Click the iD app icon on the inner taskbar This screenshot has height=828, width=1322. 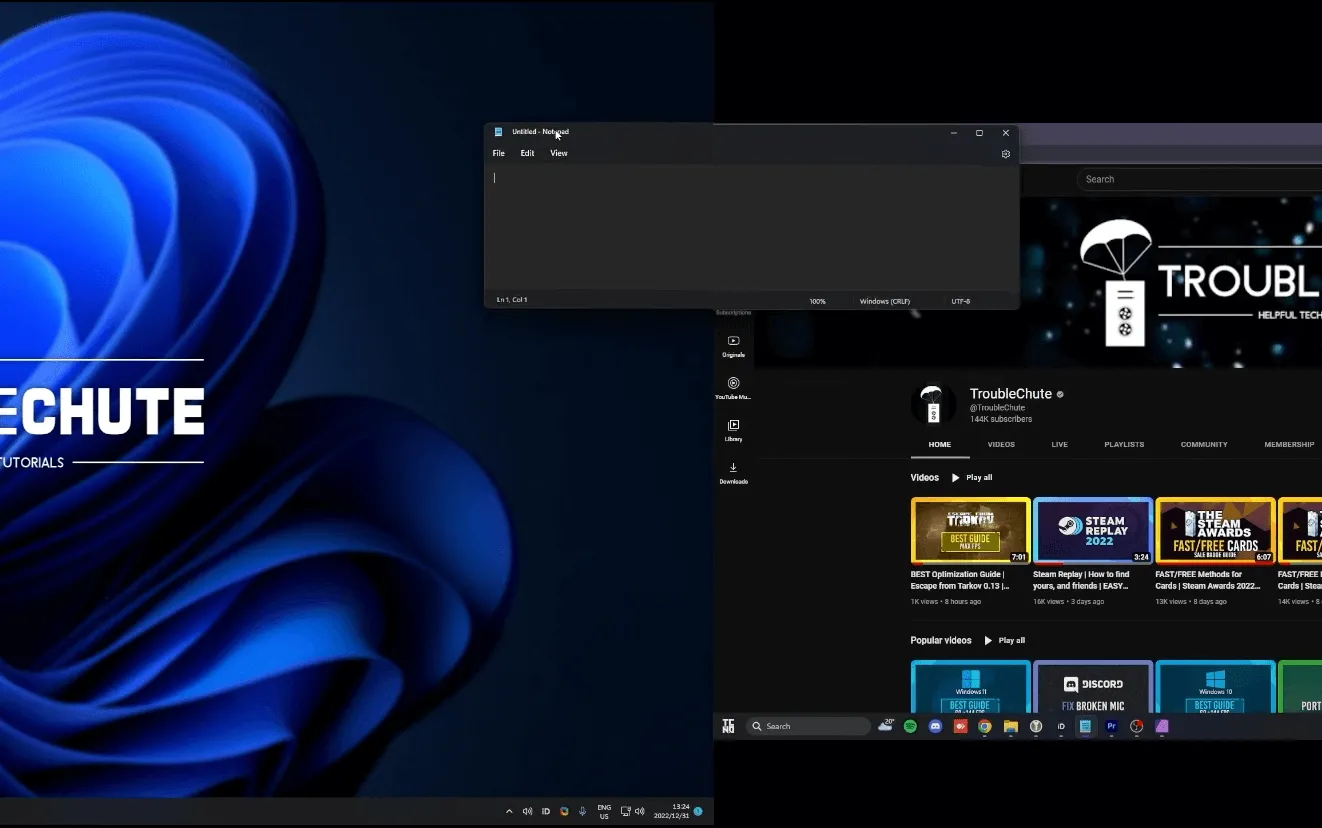[x=1061, y=727]
